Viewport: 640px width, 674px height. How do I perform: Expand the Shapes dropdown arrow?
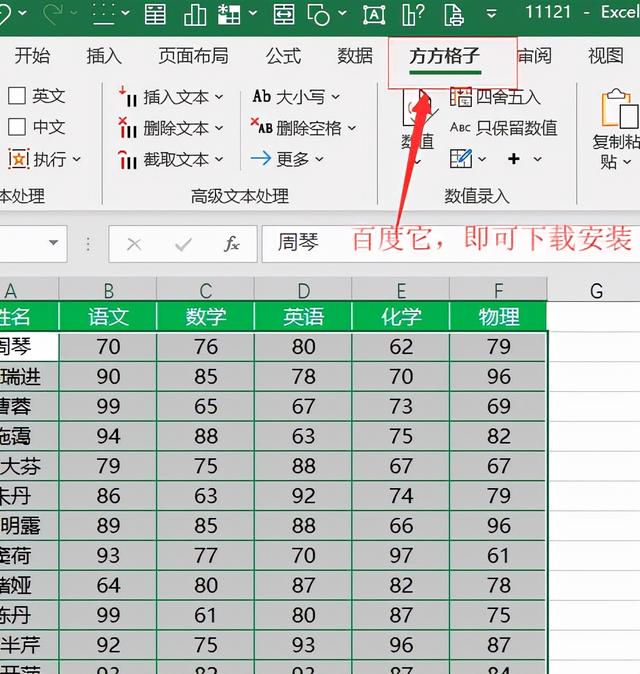click(342, 13)
